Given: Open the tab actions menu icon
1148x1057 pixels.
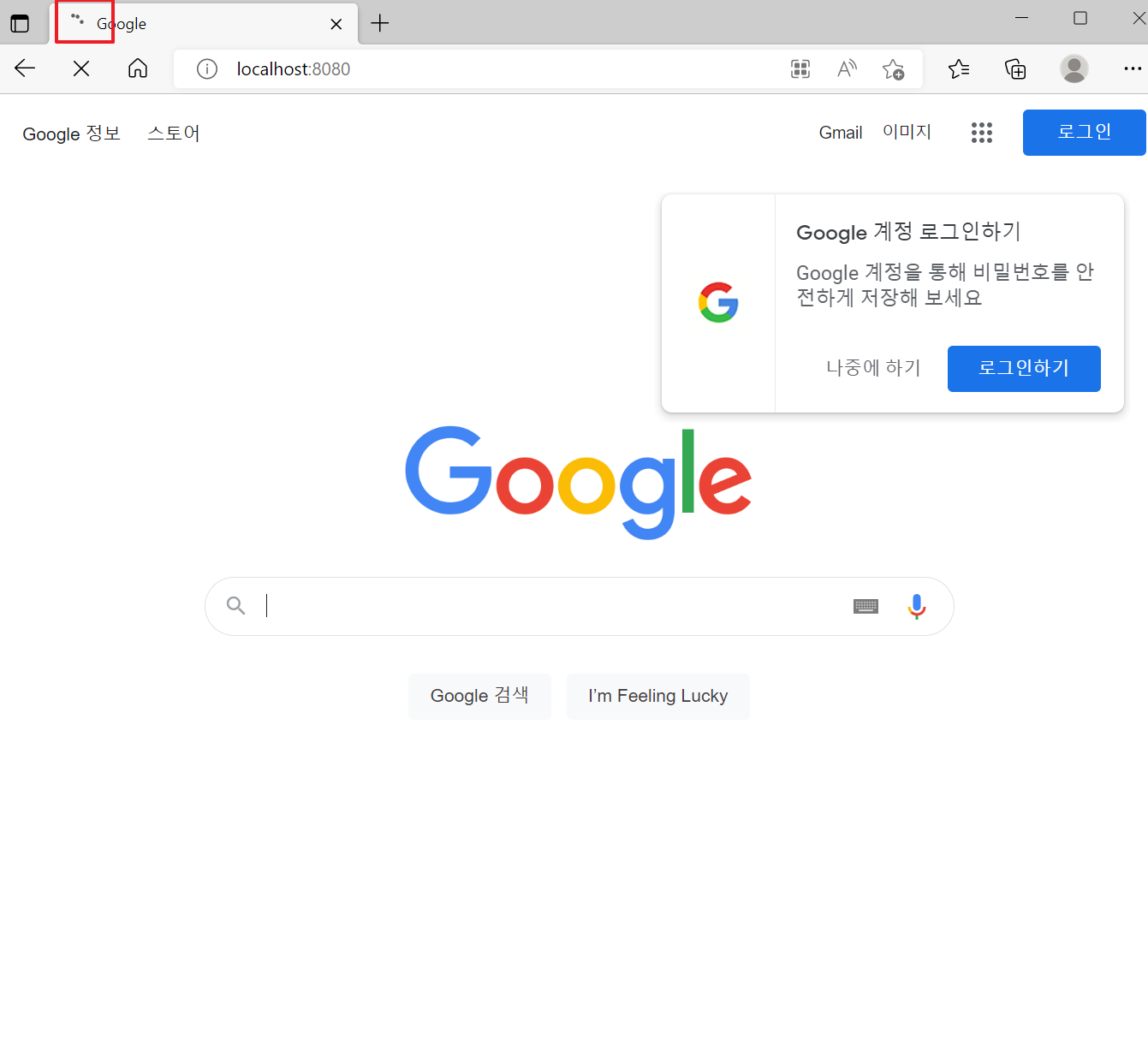Looking at the screenshot, I should [20, 23].
